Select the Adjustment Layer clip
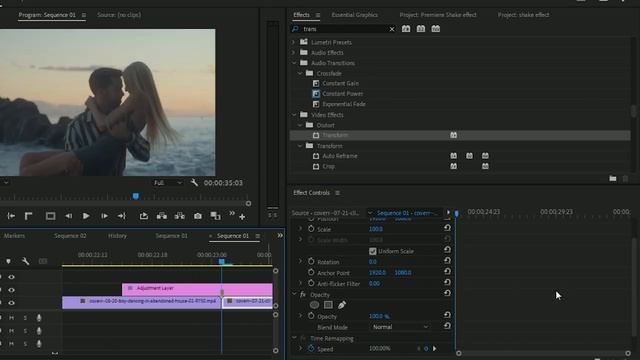This screenshot has height=360, width=640. click(x=197, y=289)
